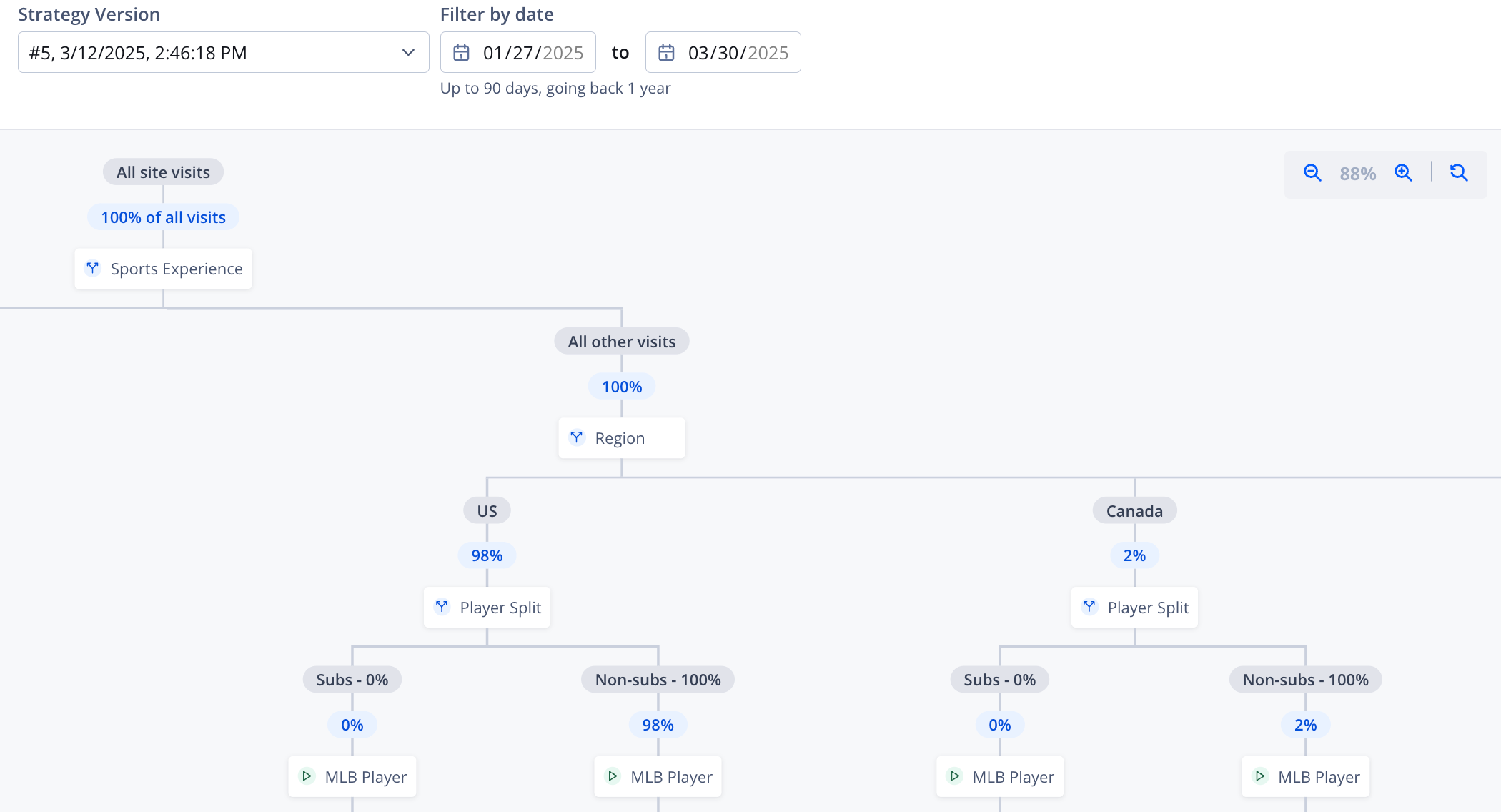
Task: Click the split icon on Region node
Action: point(577,437)
